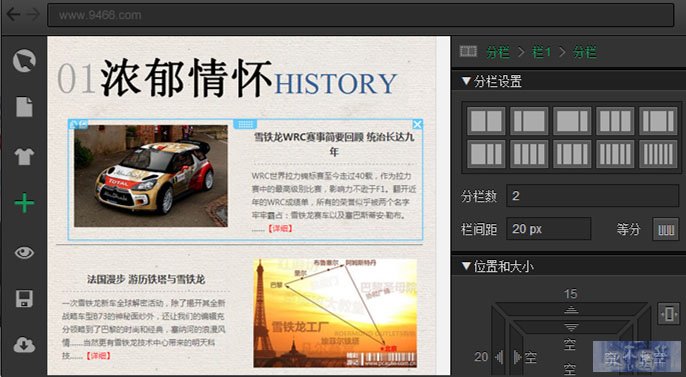Select the two equal columns layout
Image resolution: width=686 pixels, height=377 pixels.
click(x=486, y=121)
